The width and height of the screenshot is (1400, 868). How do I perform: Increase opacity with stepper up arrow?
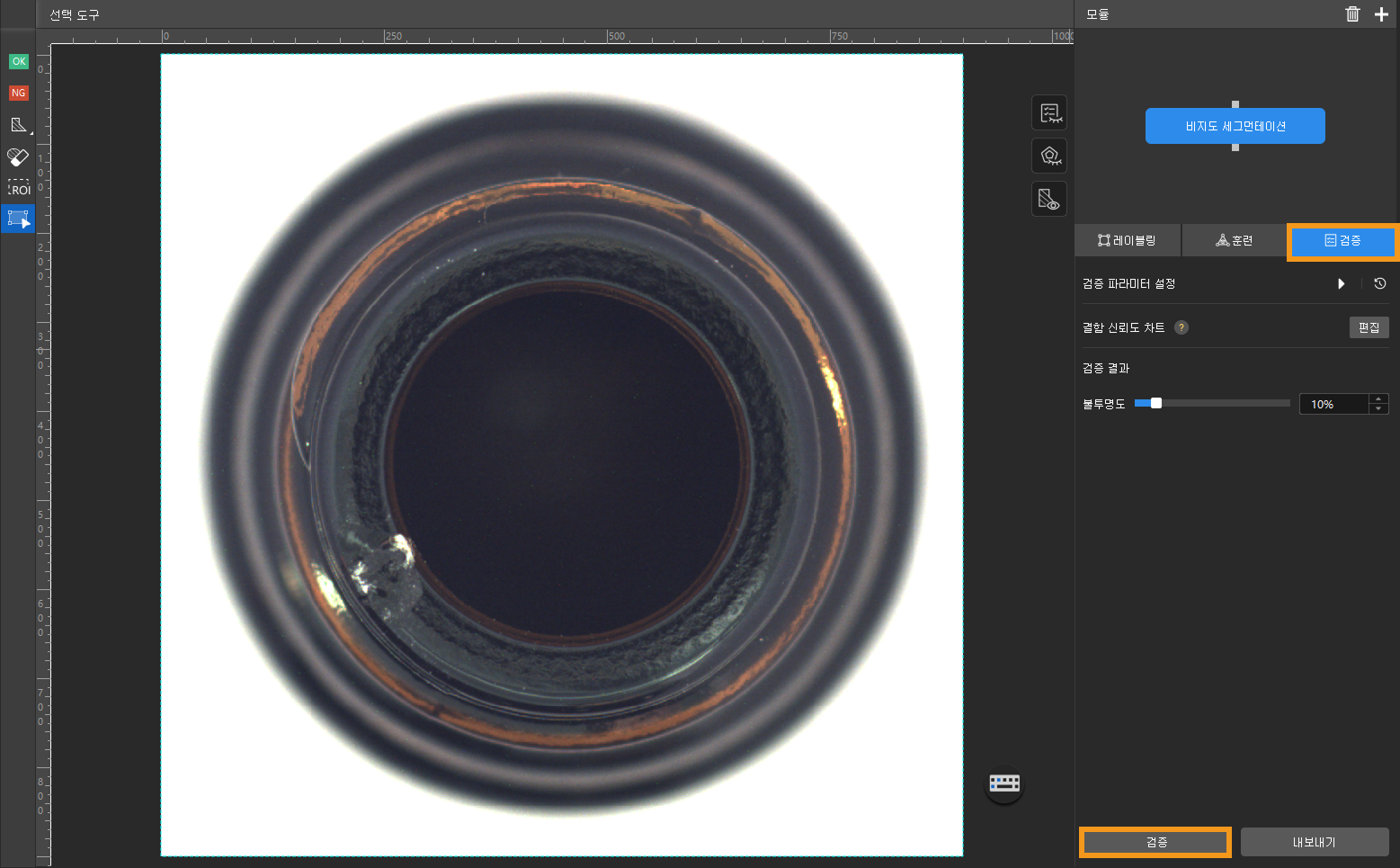coord(1379,398)
